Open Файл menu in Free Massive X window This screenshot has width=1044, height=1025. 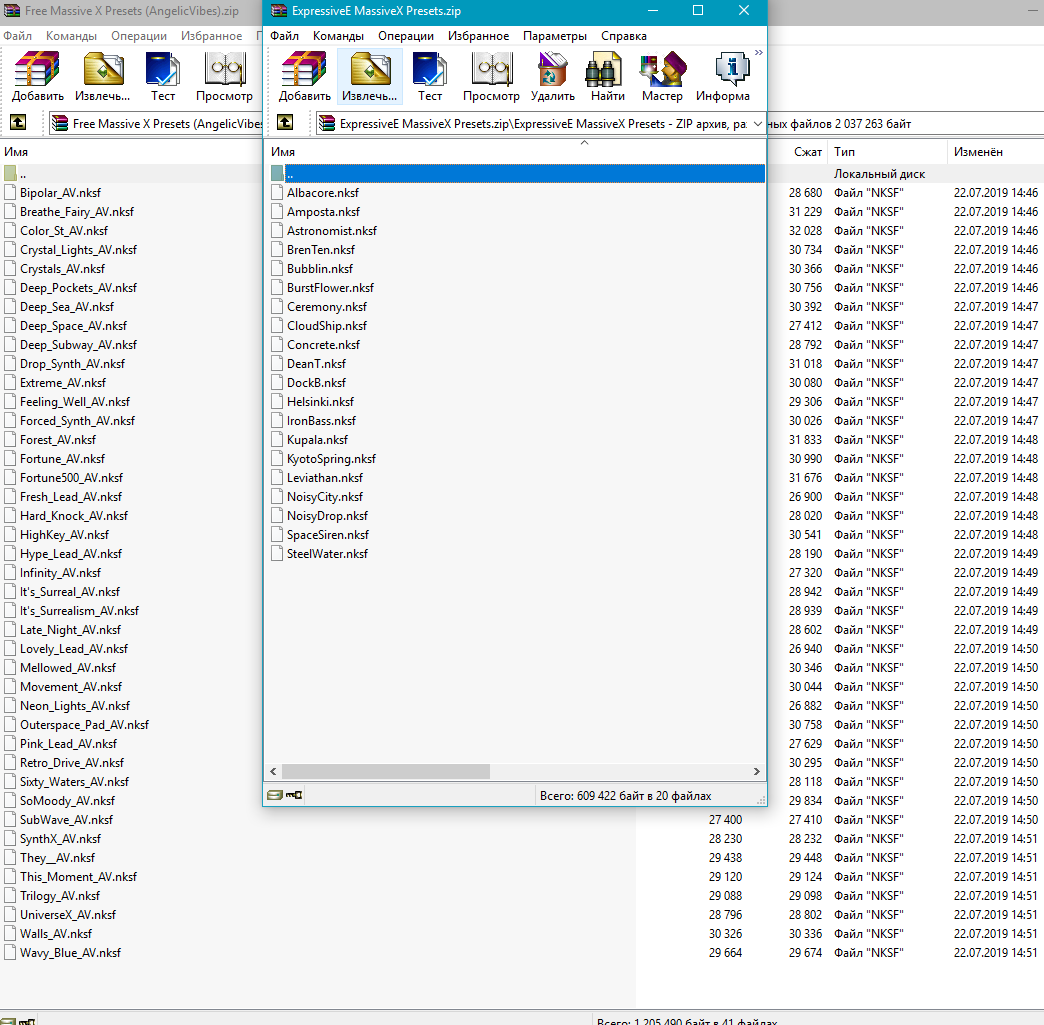[17, 36]
